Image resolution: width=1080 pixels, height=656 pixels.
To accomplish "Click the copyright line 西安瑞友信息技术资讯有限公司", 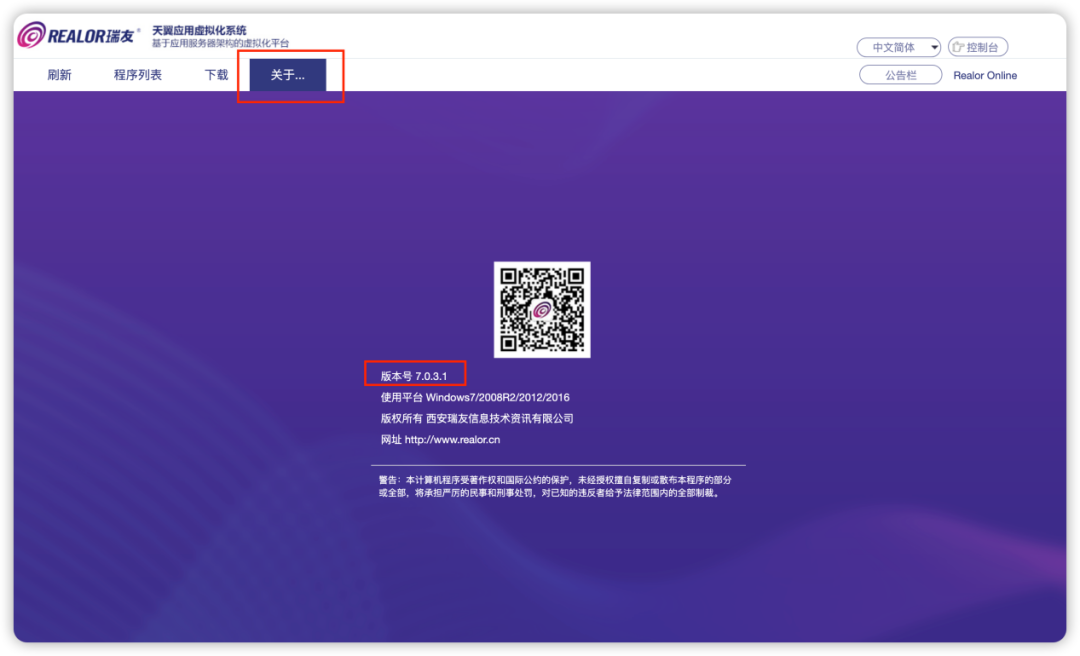I will [499, 418].
